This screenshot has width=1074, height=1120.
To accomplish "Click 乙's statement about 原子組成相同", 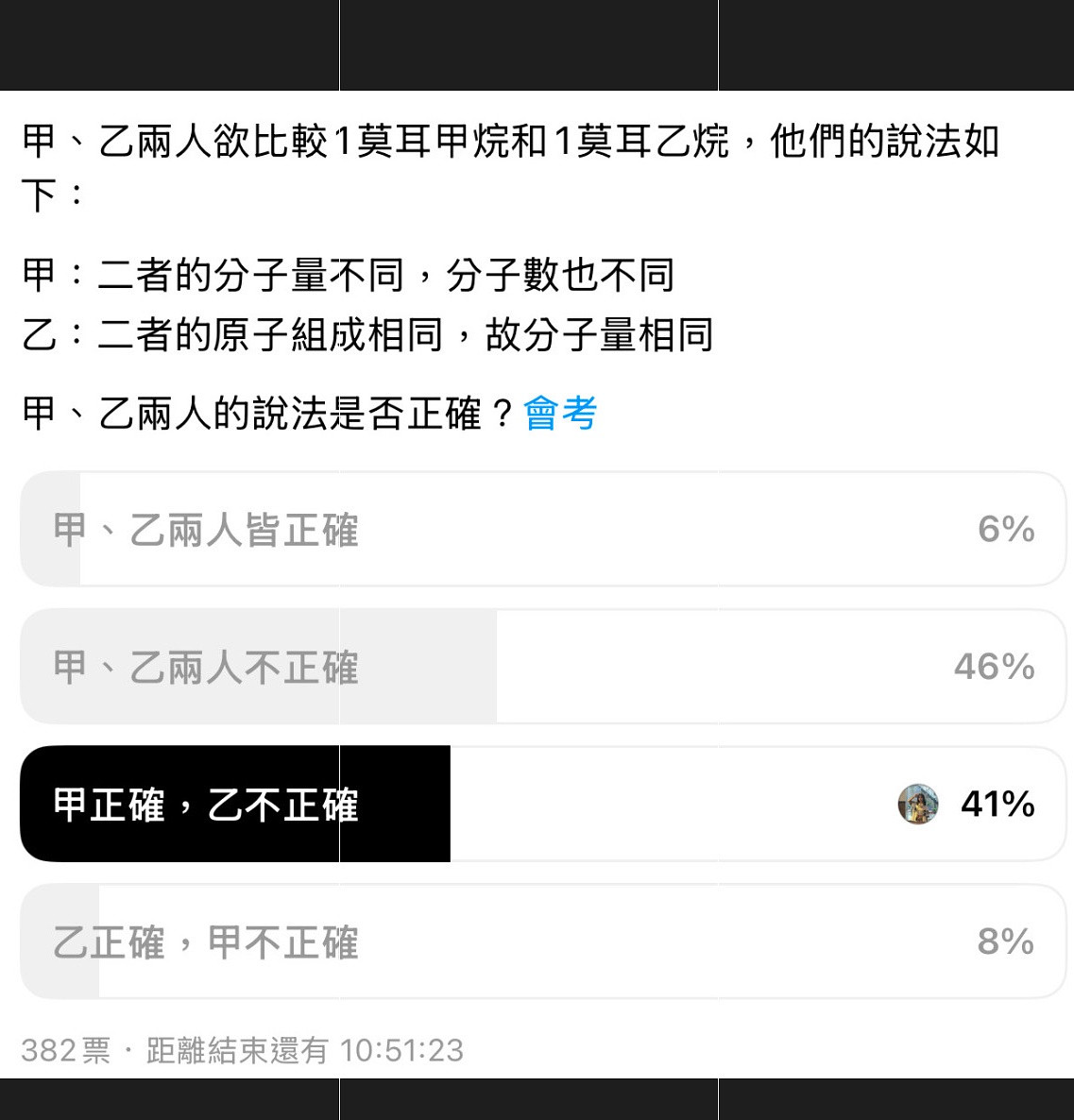I will [367, 335].
